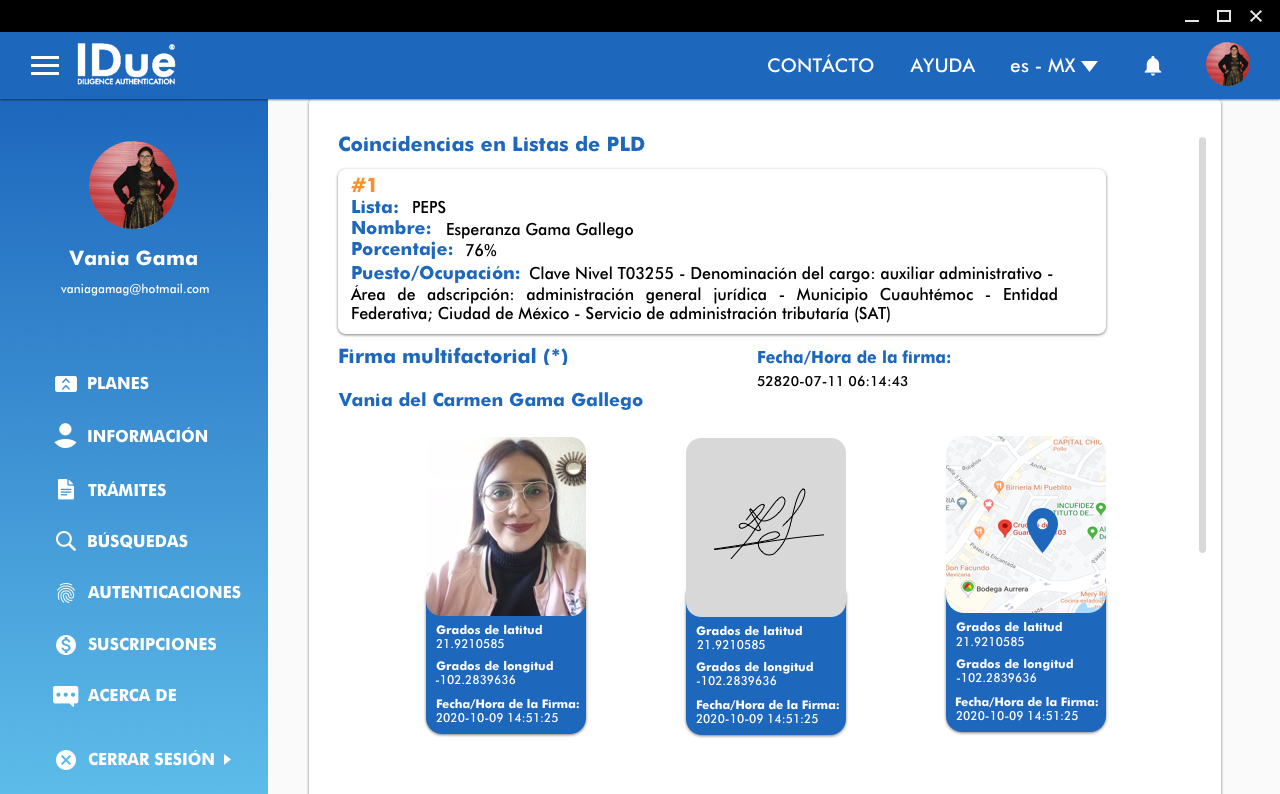Click the blue location pin on map

[1042, 528]
